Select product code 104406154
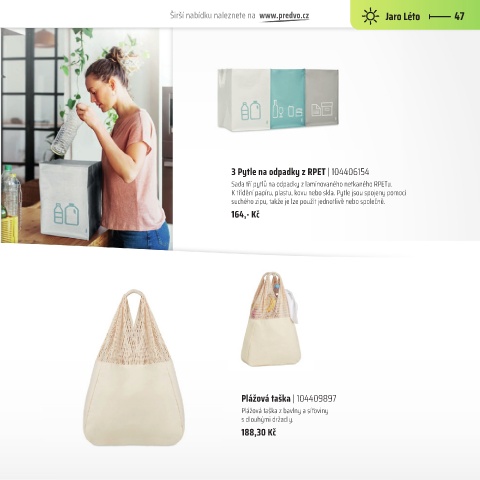This screenshot has height=480, width=480. click(x=350, y=172)
